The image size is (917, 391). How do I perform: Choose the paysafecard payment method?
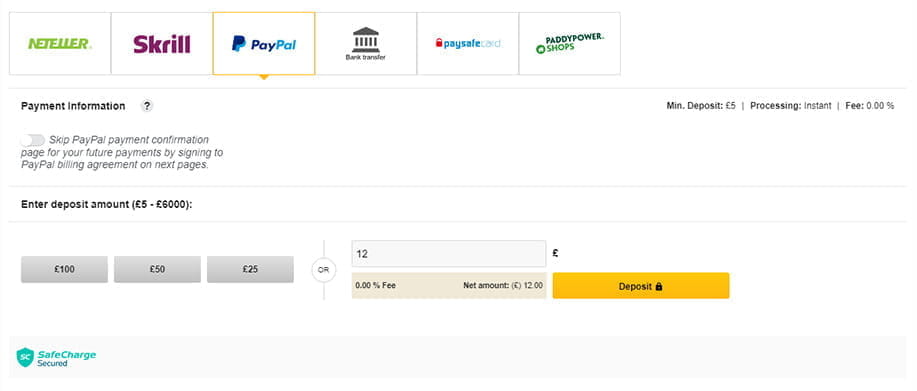click(468, 44)
